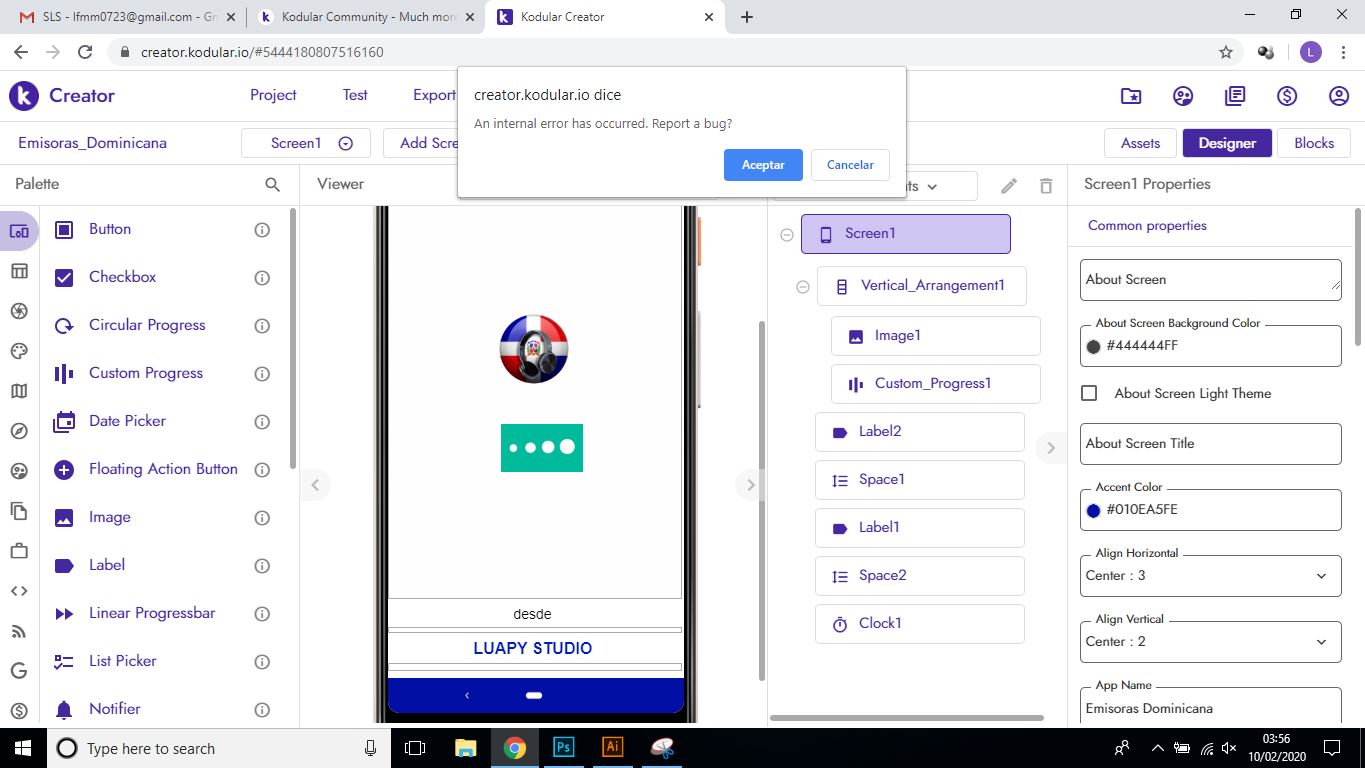Open the Project menu
1365x768 pixels.
(273, 95)
